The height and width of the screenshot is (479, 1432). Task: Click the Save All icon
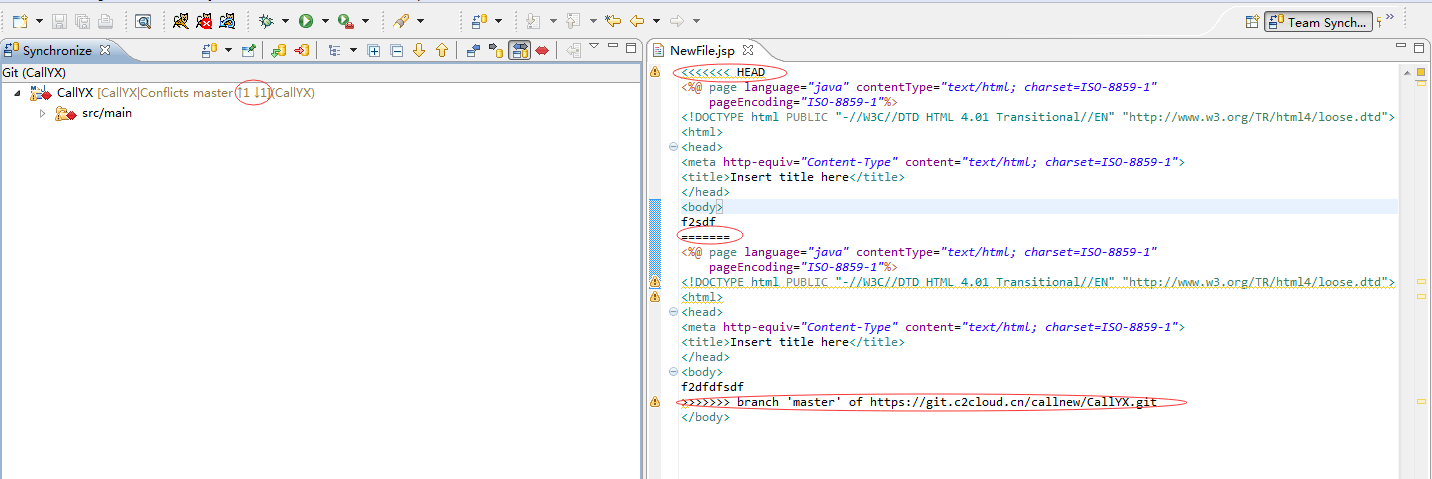(82, 20)
